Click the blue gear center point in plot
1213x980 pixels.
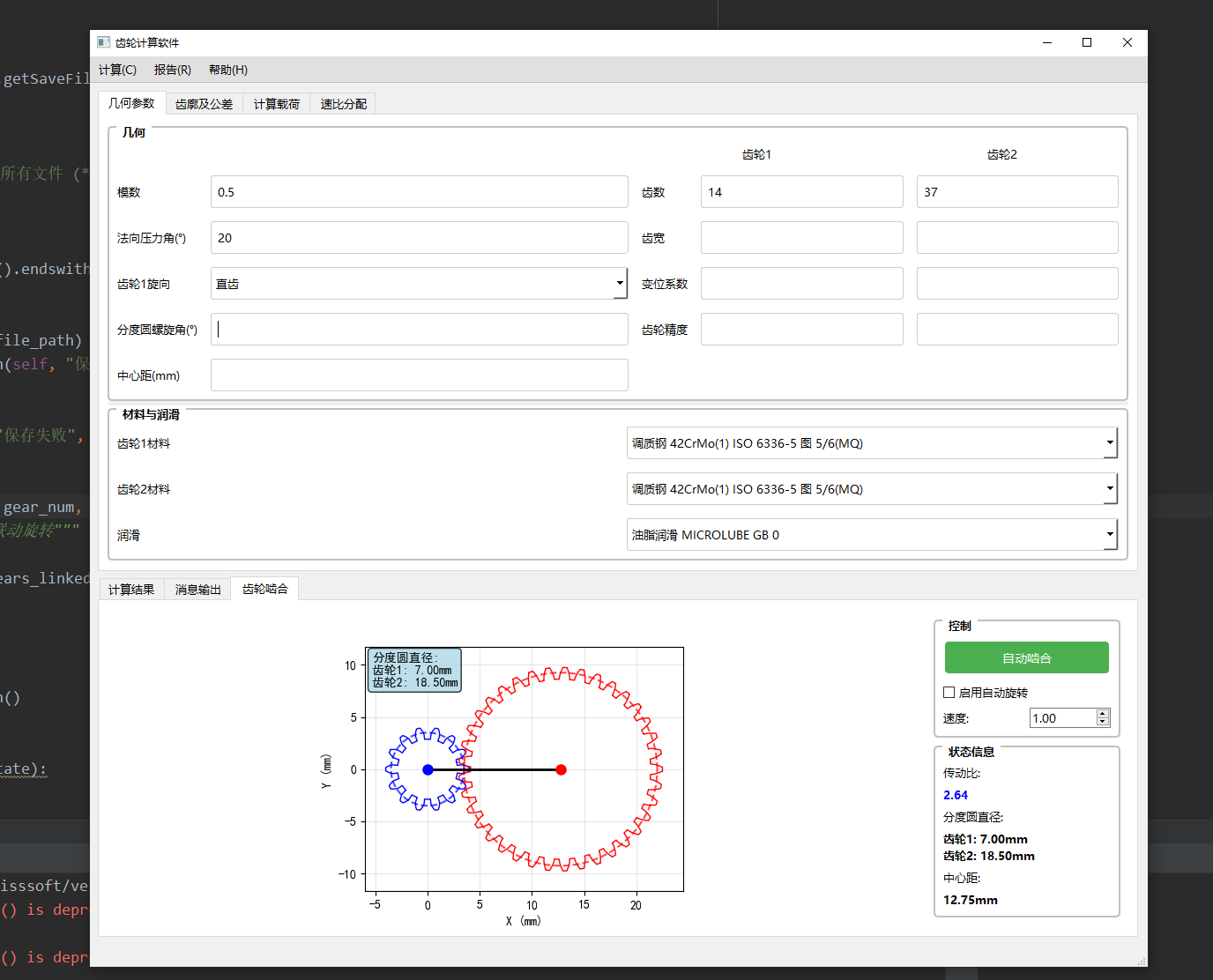tap(428, 769)
